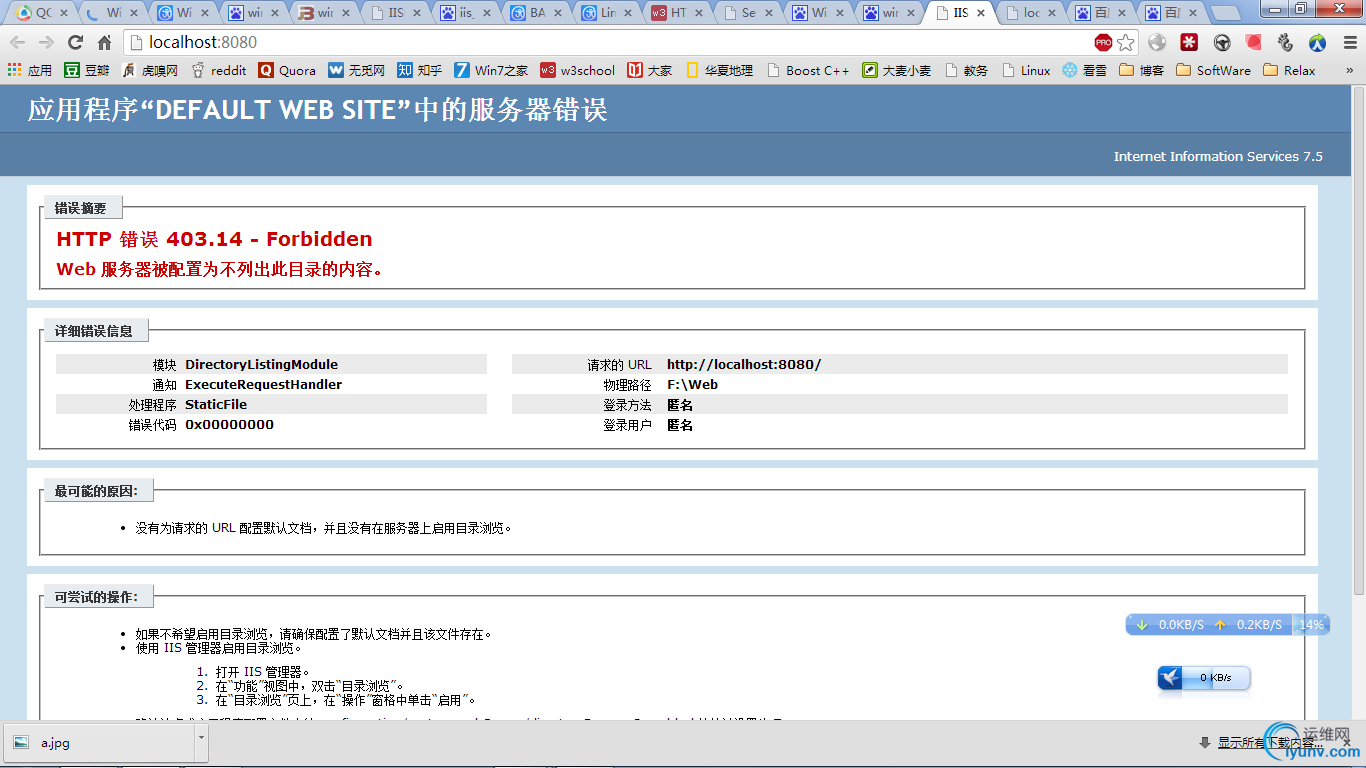This screenshot has height=768, width=1366.
Task: Open the Chrome hamburger menu
Action: click(x=1351, y=44)
